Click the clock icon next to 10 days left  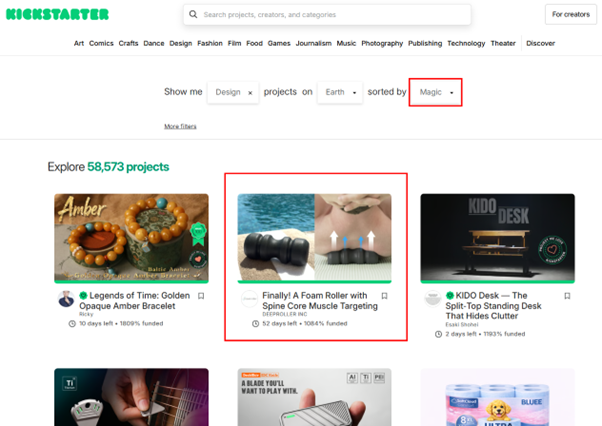(x=72, y=324)
